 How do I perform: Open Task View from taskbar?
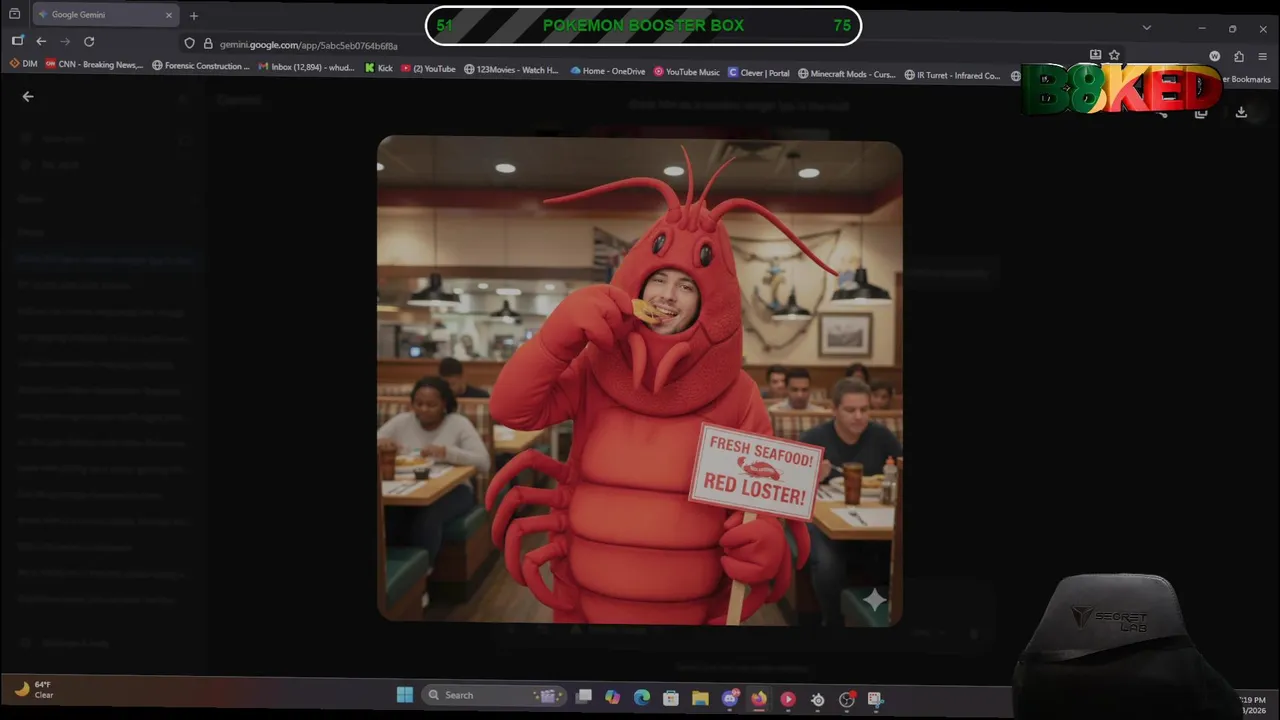(584, 696)
